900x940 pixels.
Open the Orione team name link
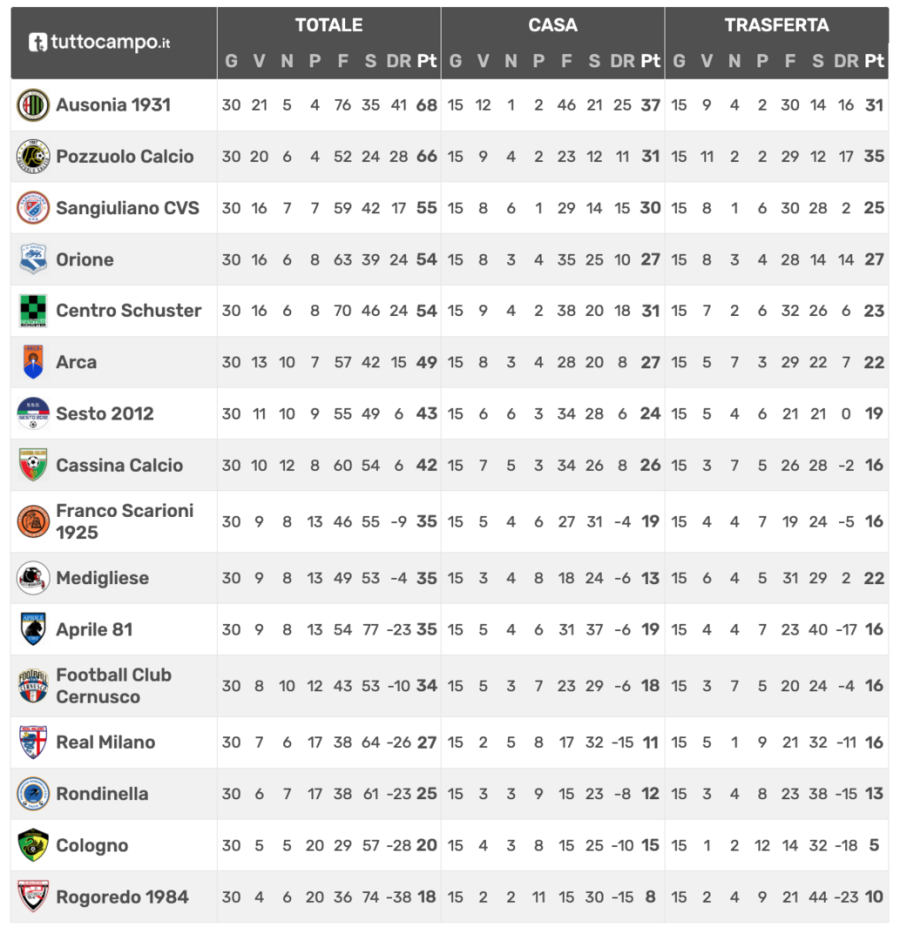[85, 260]
